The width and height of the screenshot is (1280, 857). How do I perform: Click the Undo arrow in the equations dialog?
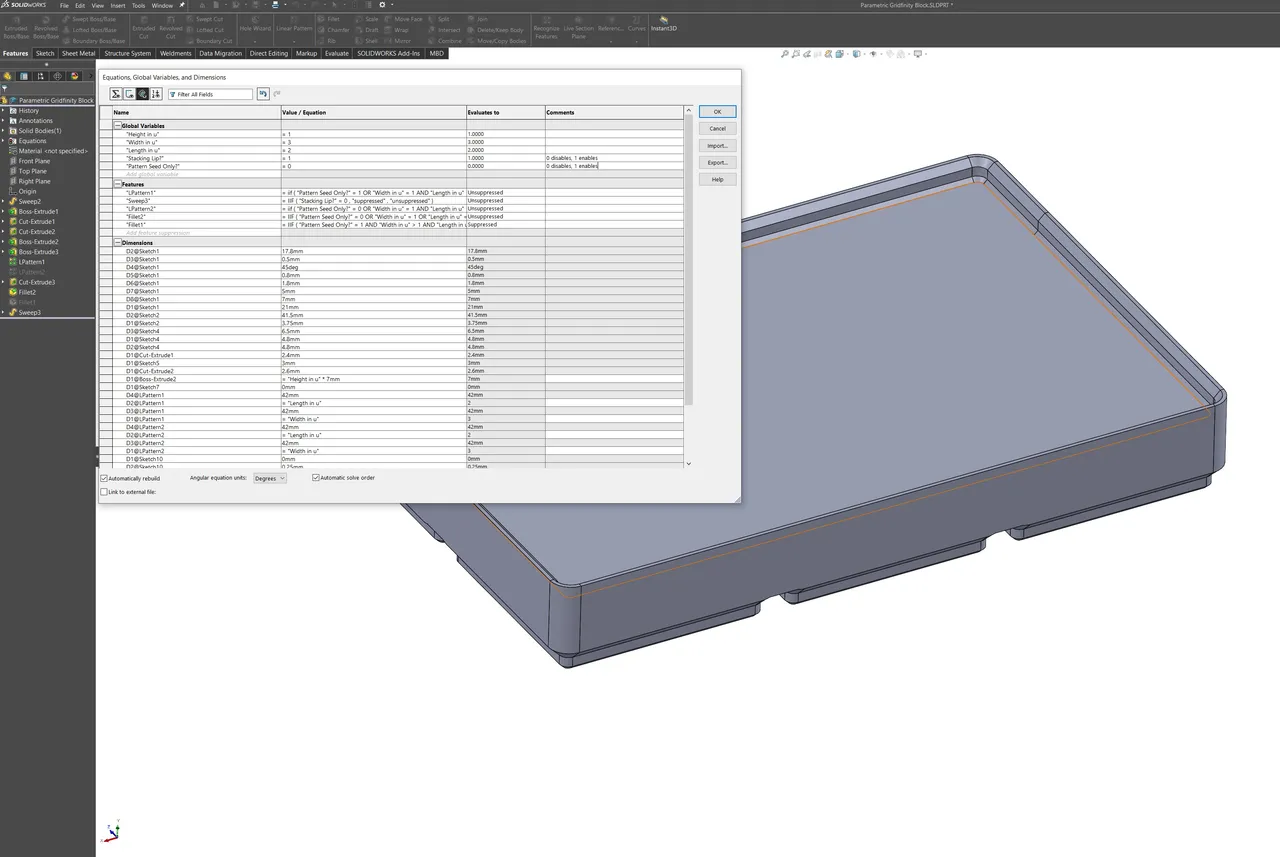[263, 93]
